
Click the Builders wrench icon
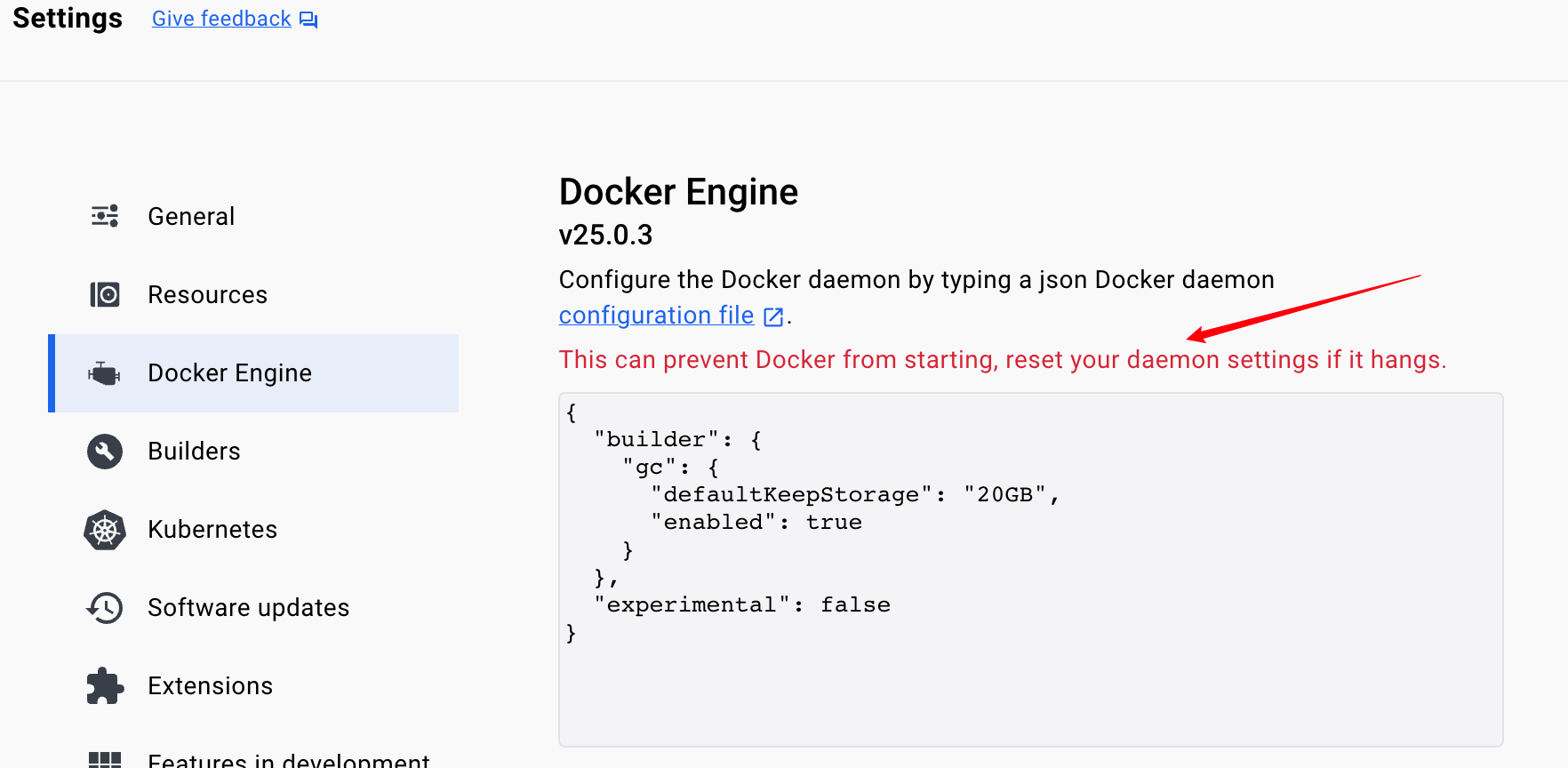[105, 452]
